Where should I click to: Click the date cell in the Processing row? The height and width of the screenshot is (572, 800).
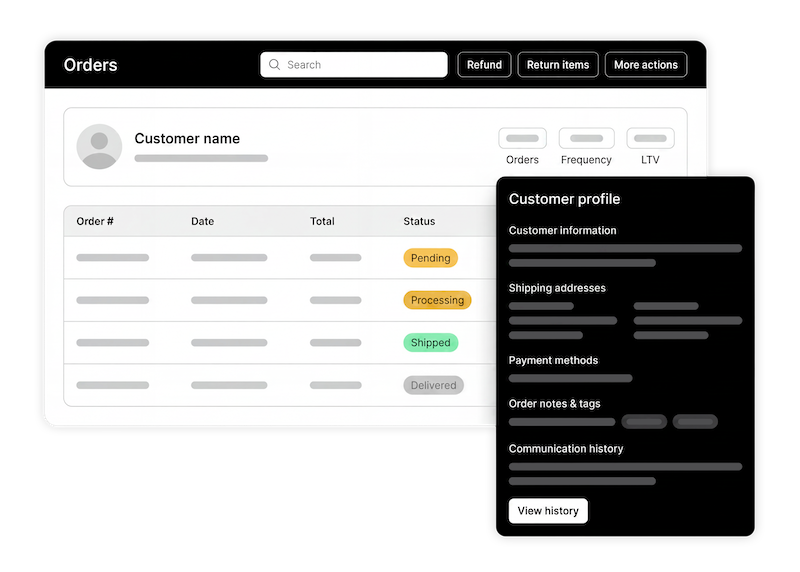(229, 300)
